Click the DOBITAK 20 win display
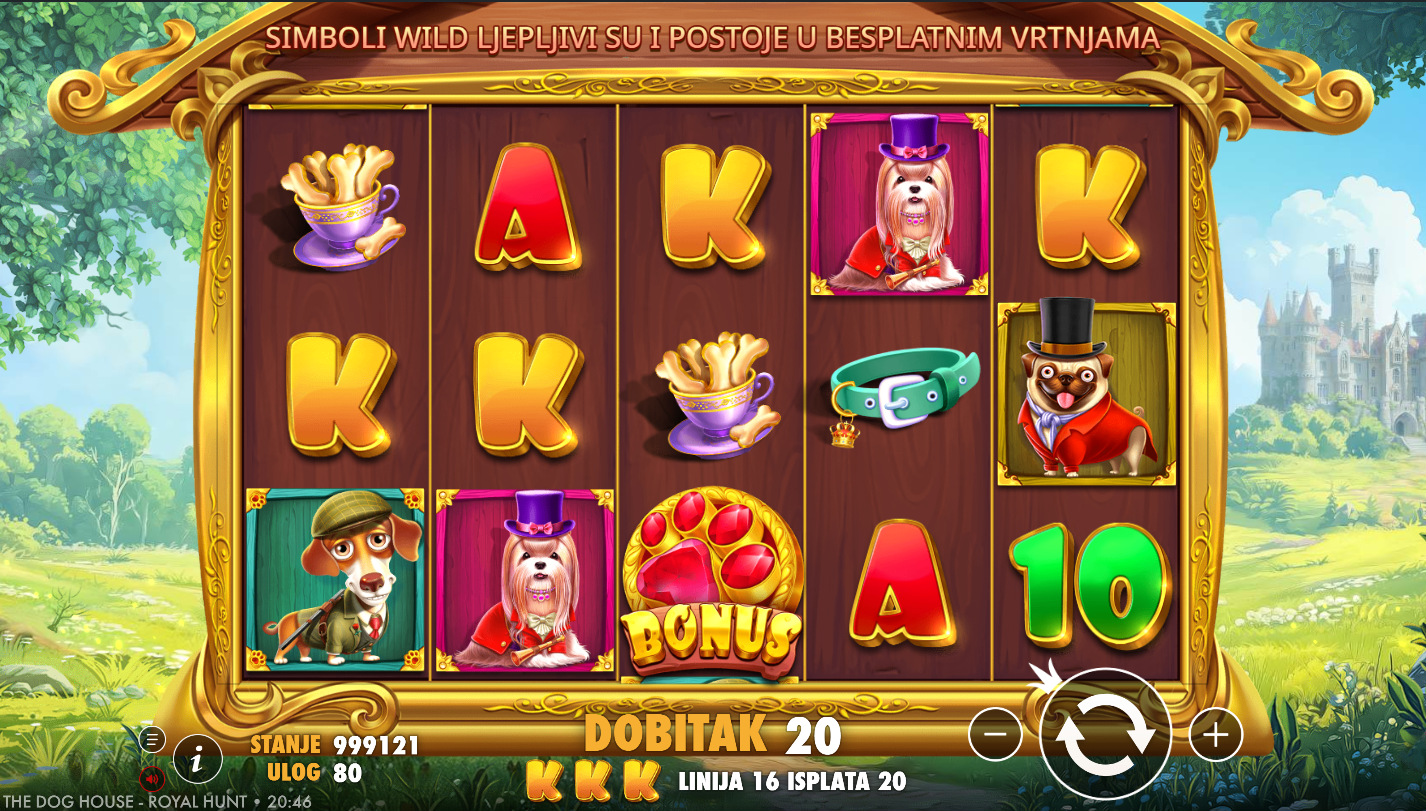The width and height of the screenshot is (1426, 811). [x=712, y=735]
